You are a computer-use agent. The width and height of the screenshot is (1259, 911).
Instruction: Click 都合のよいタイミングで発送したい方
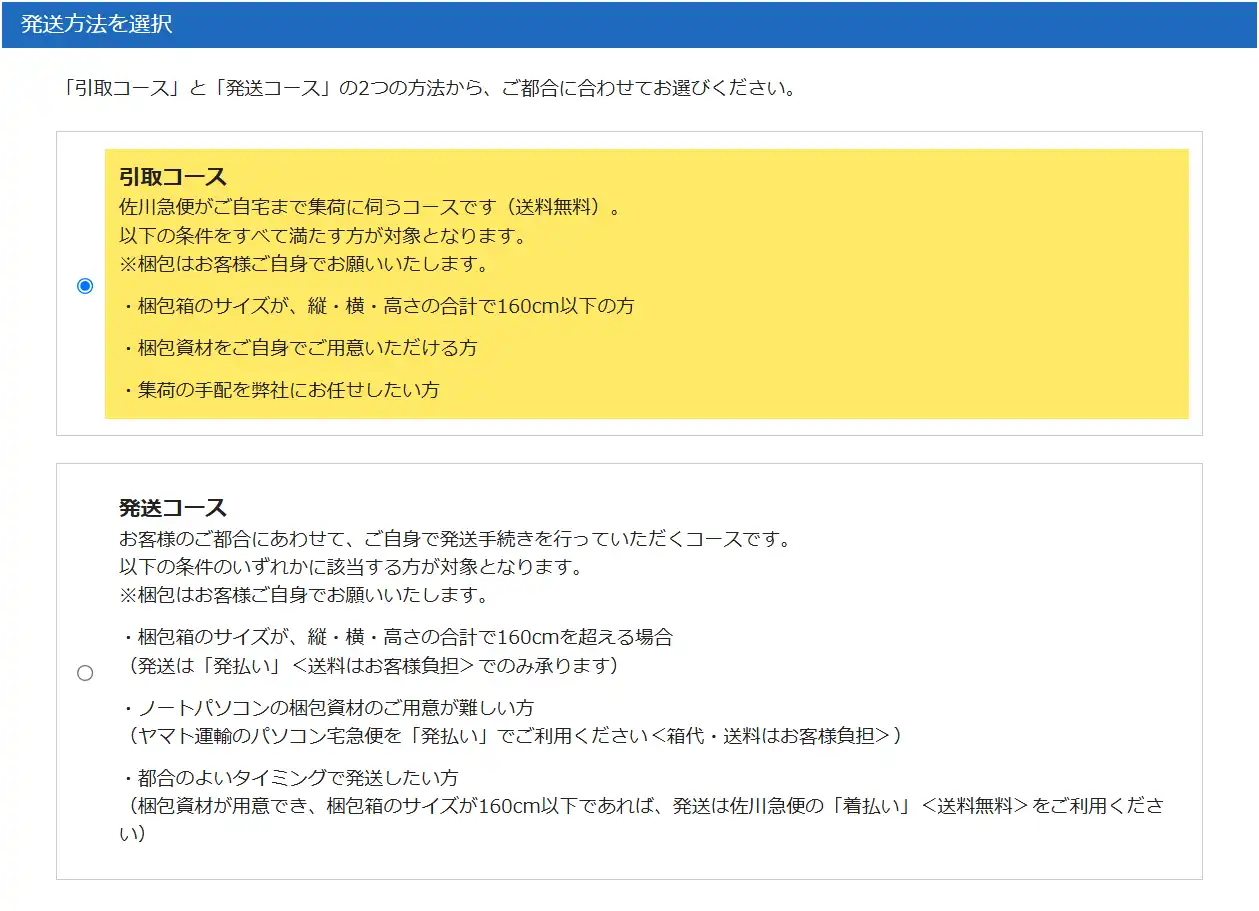[x=289, y=778]
